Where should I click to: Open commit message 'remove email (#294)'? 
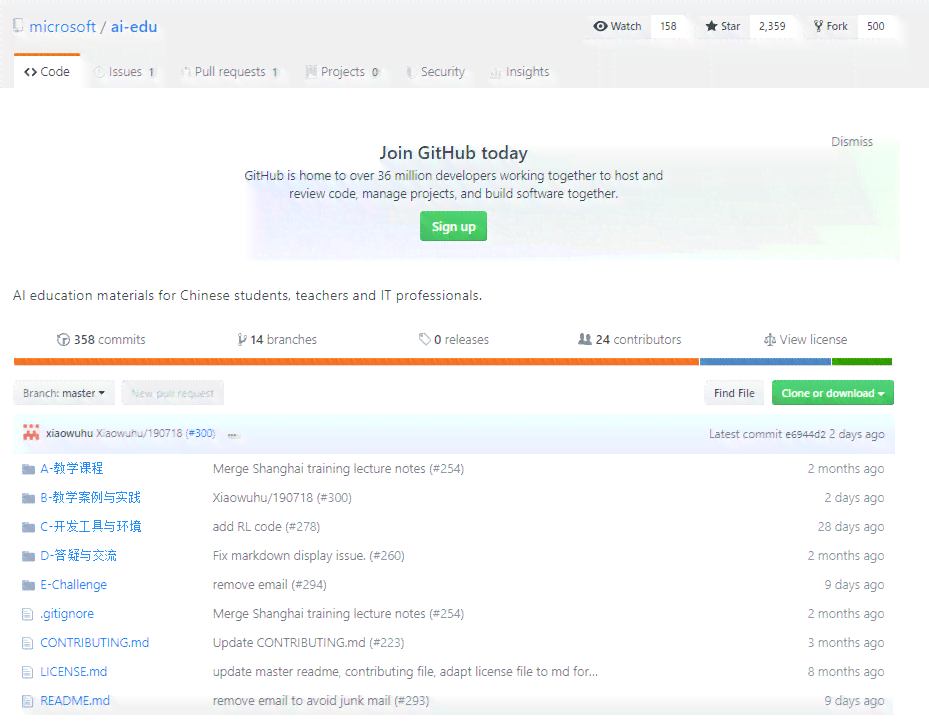270,585
